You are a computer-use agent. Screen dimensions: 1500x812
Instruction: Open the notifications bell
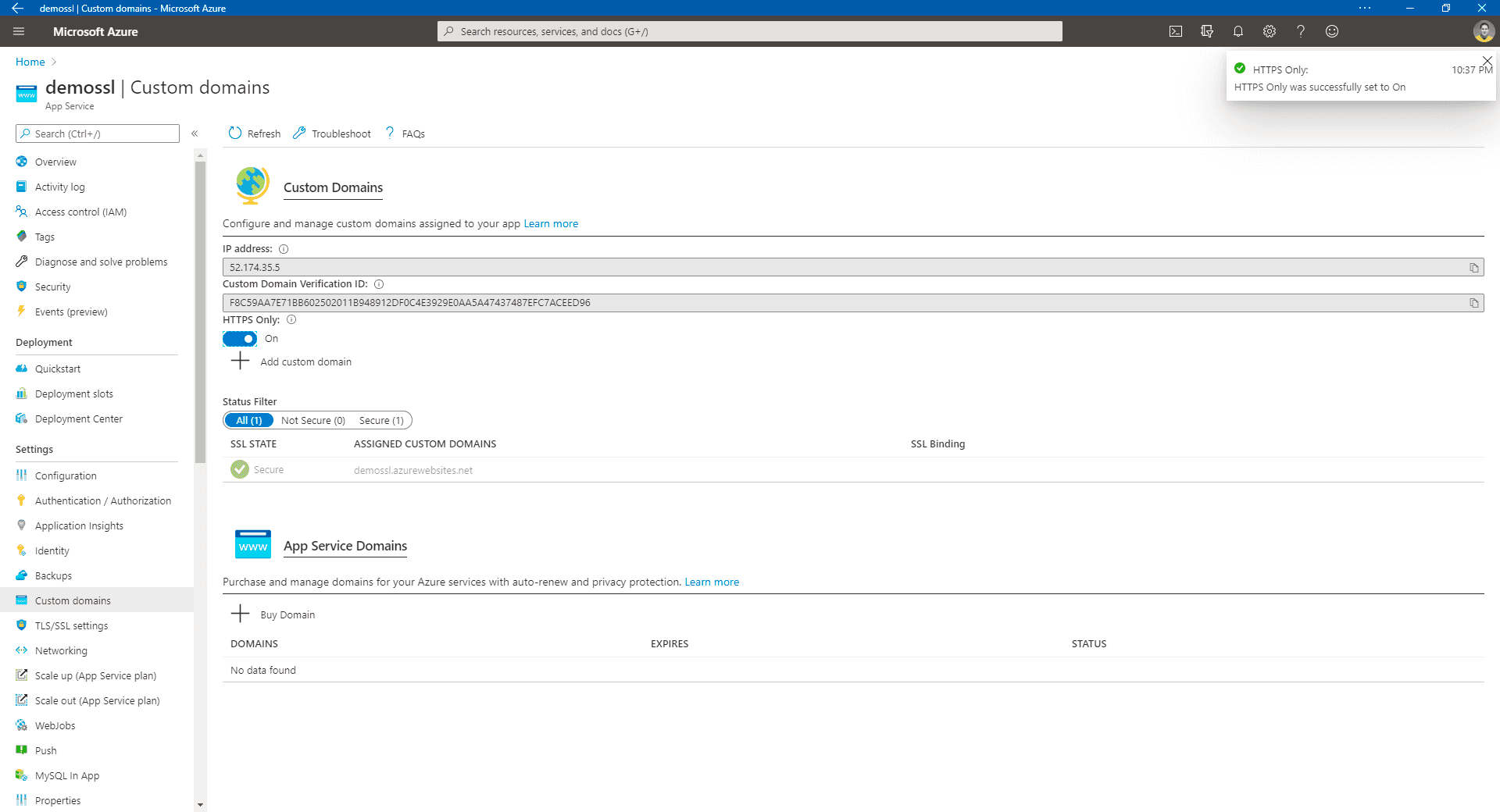[x=1238, y=31]
